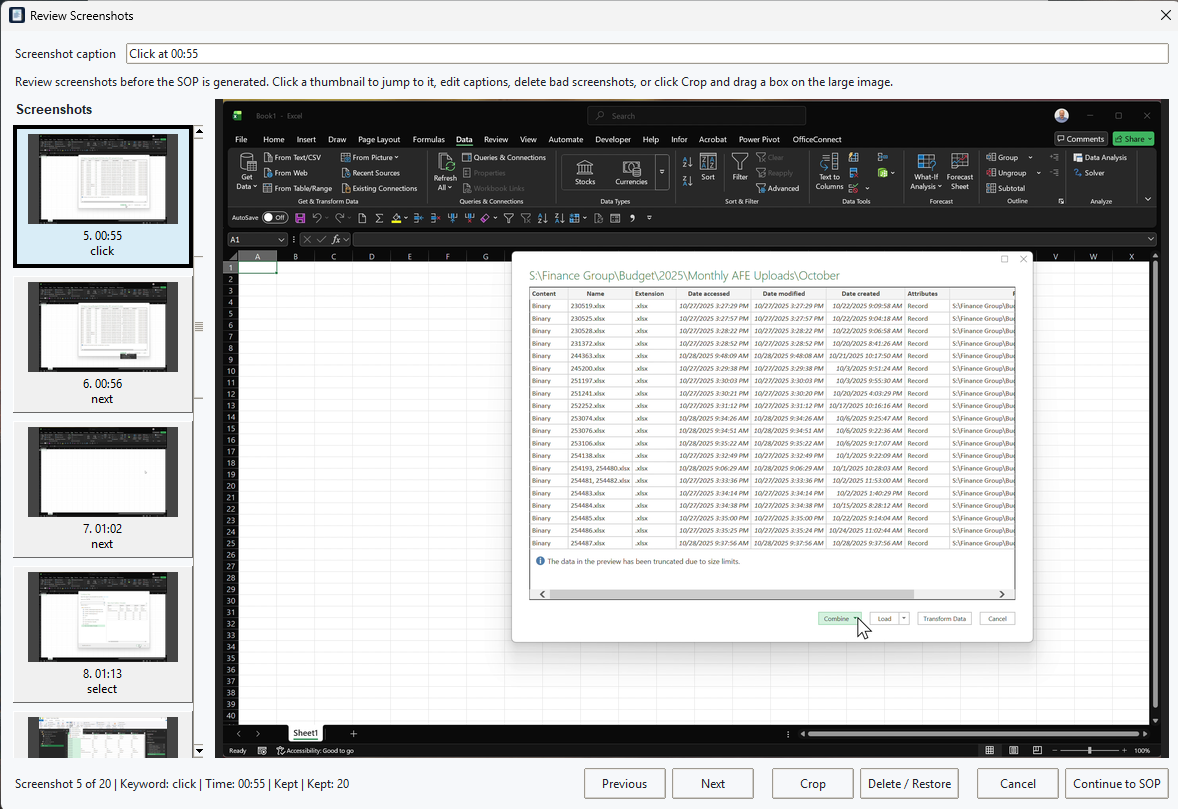This screenshot has width=1178, height=809.
Task: Click the Excel Search box
Action: [x=696, y=116]
